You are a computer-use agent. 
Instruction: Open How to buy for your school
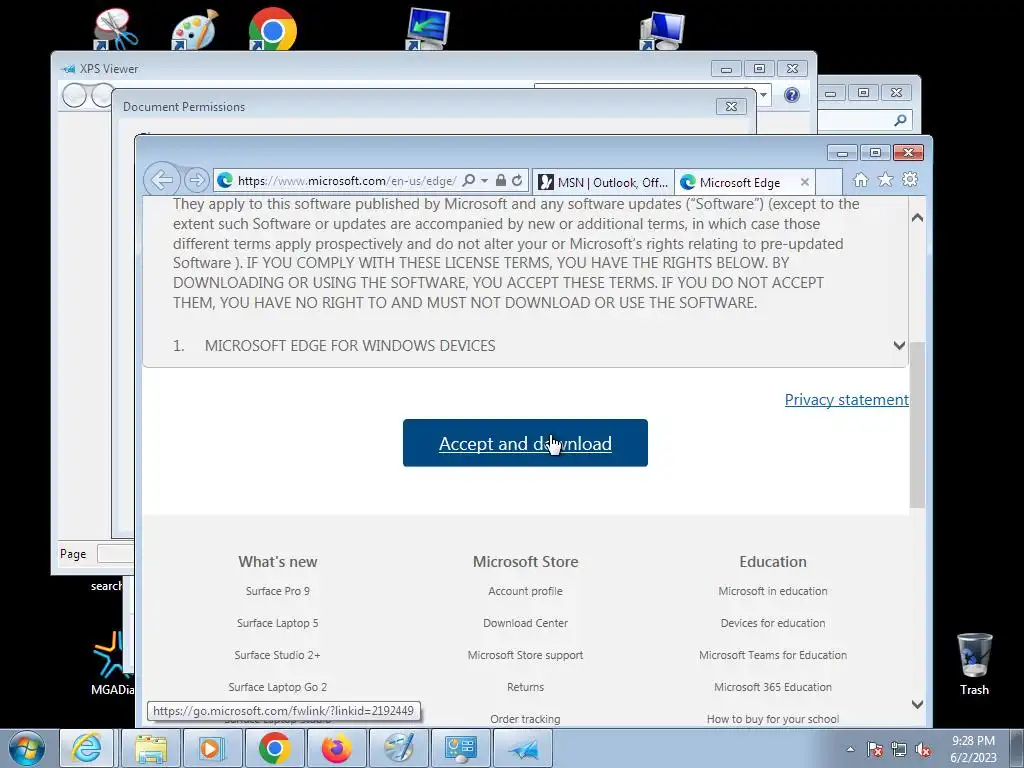(773, 719)
